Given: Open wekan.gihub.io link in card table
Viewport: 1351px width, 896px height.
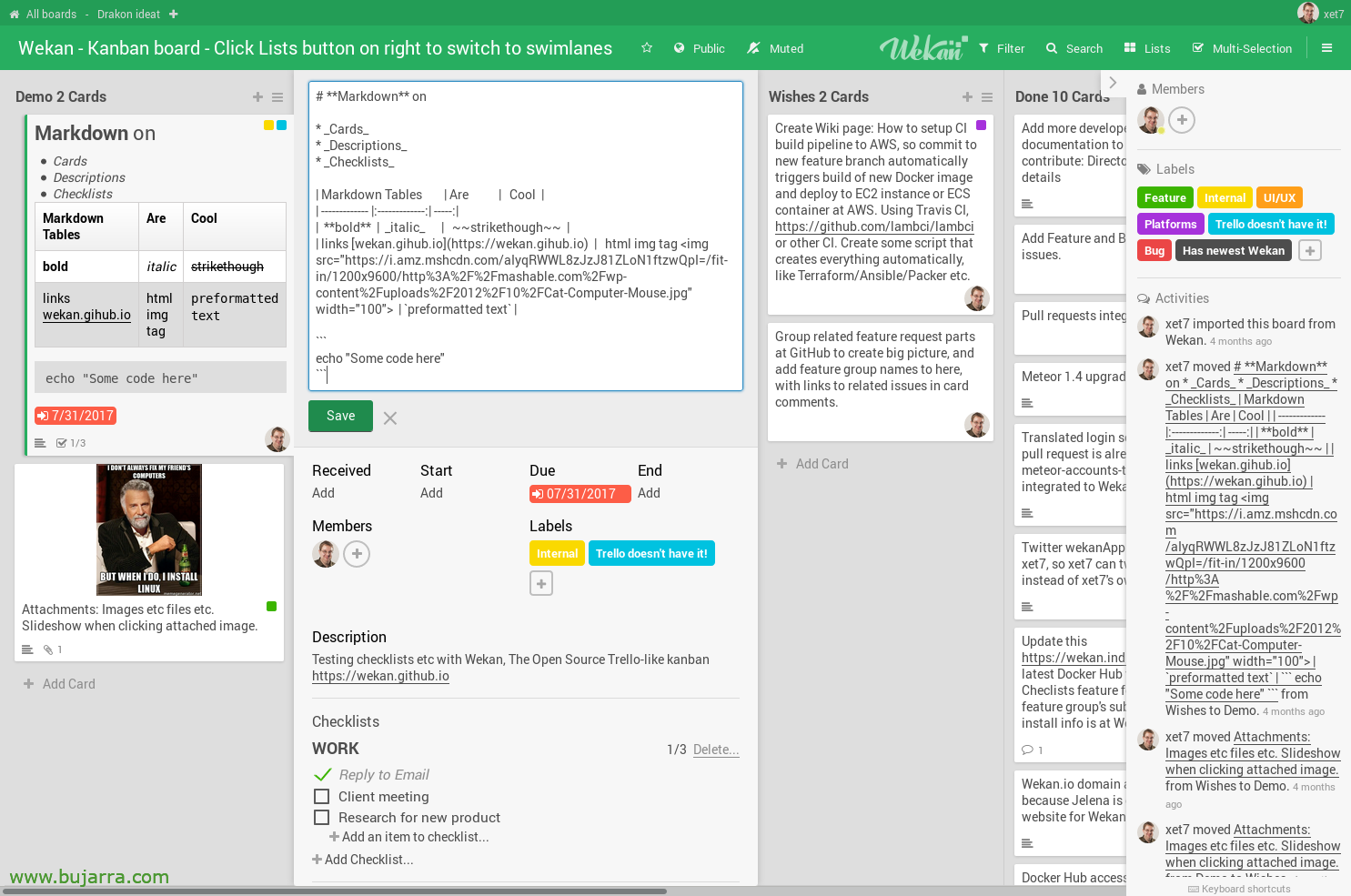Looking at the screenshot, I should coord(86,315).
